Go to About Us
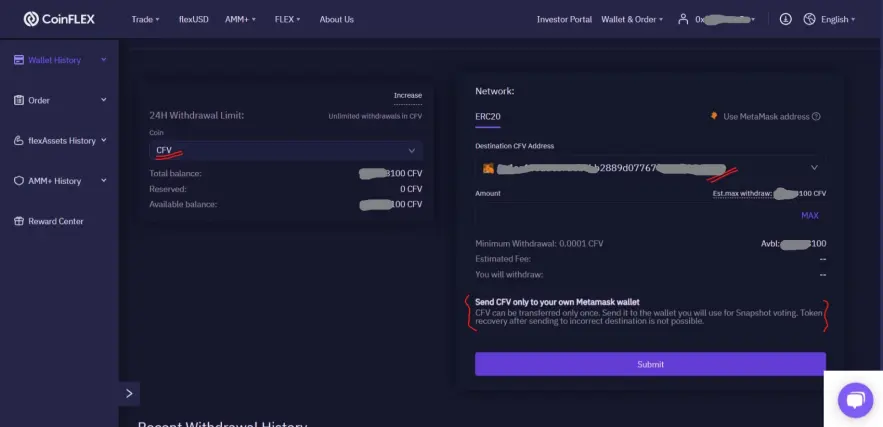Screen dimensions: 883x427 tap(337, 19)
